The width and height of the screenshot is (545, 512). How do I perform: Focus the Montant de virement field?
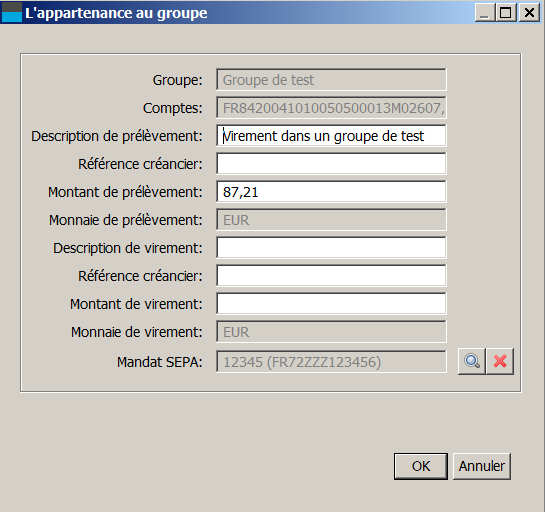point(331,303)
